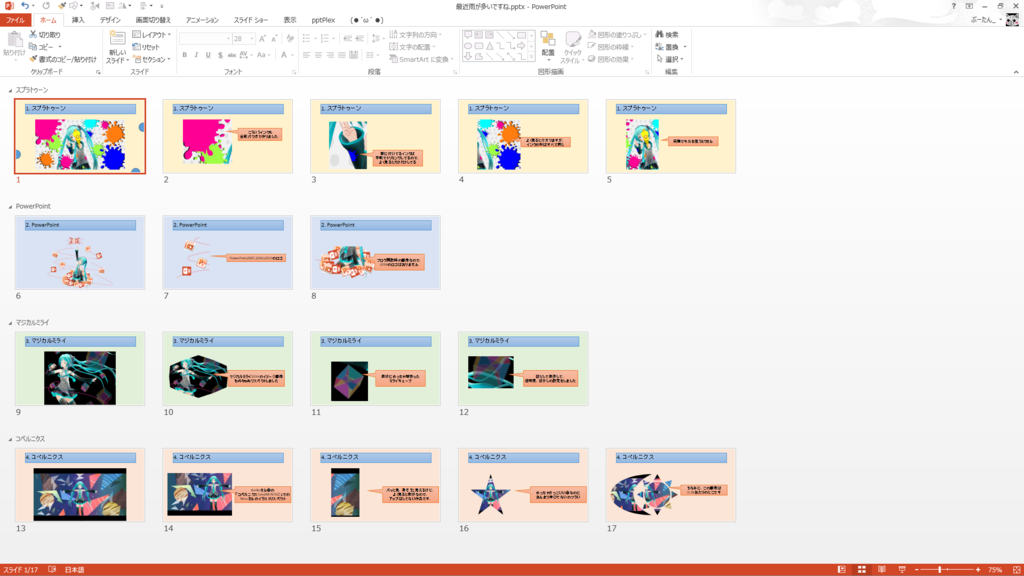Click the increase font size icon

click(262, 39)
